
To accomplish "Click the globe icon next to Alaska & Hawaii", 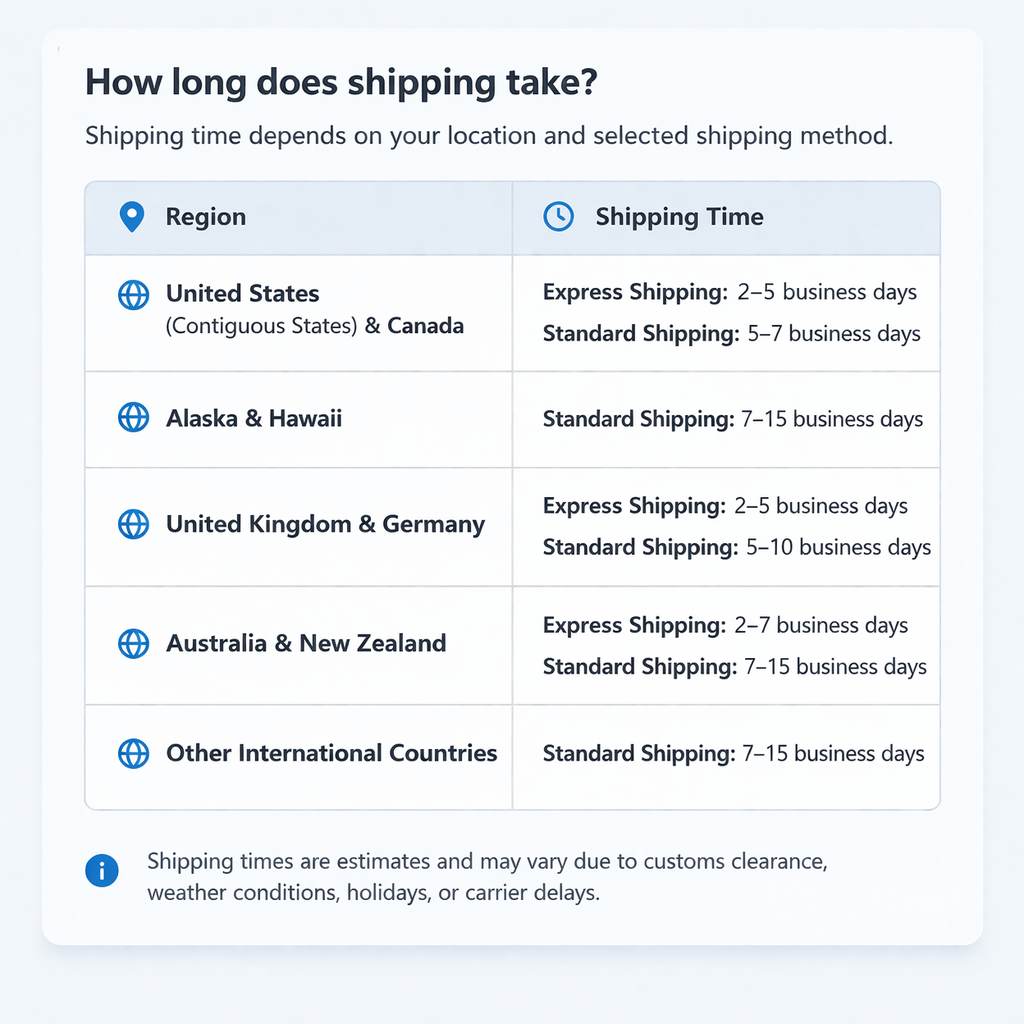I will (x=133, y=418).
